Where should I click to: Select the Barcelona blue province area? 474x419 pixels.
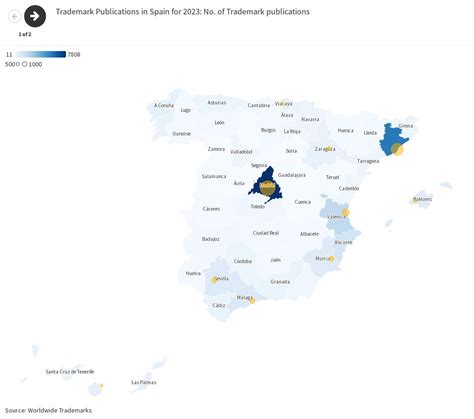[x=388, y=140]
